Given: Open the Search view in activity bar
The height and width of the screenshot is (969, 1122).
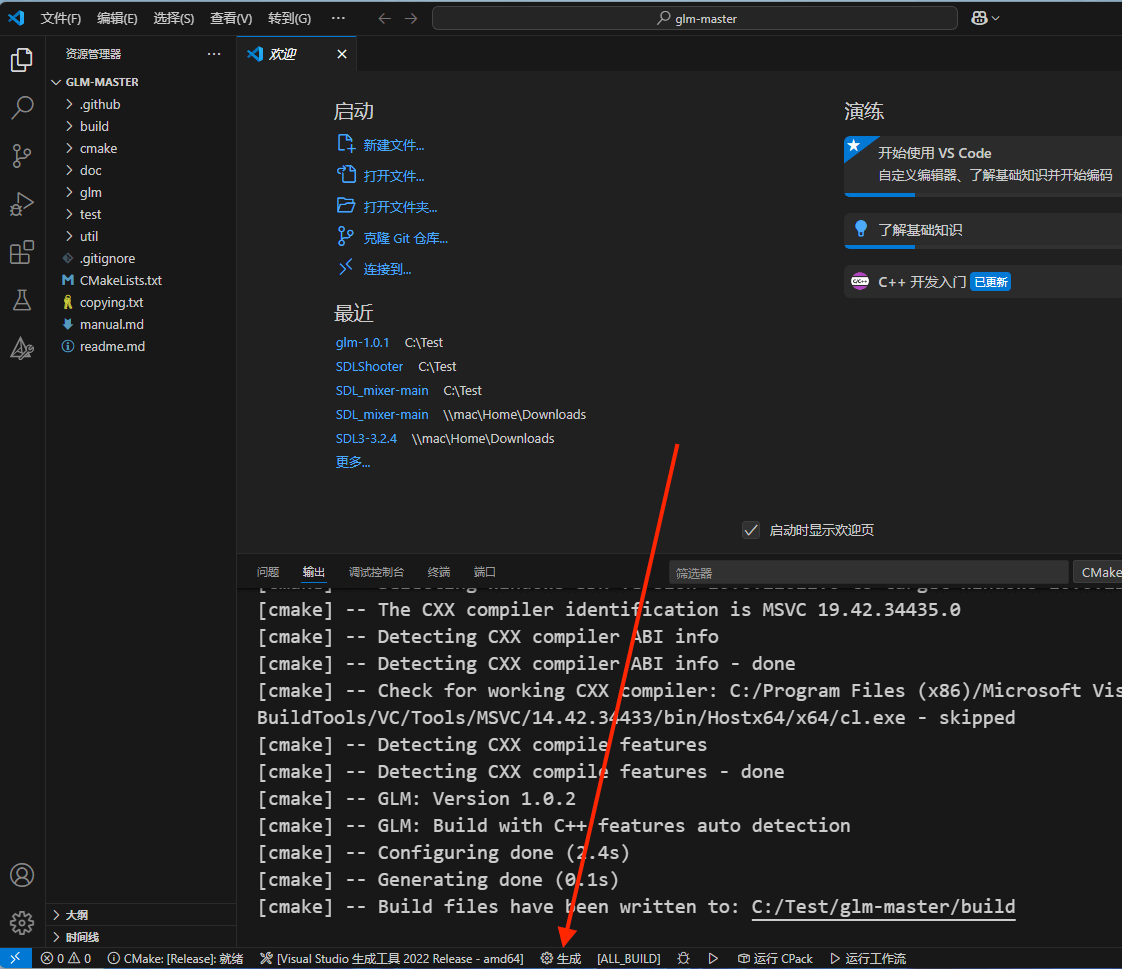Looking at the screenshot, I should [22, 108].
